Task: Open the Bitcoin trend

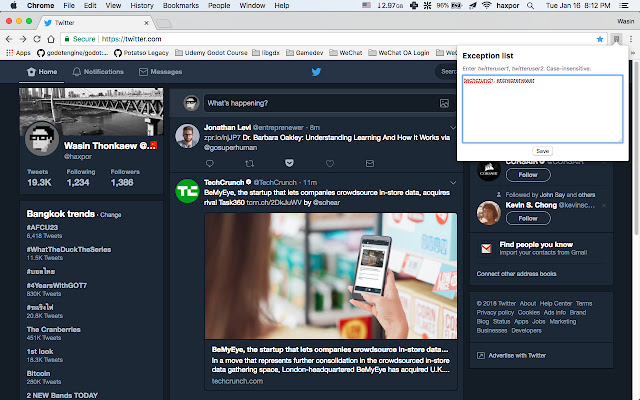Action: click(x=38, y=373)
